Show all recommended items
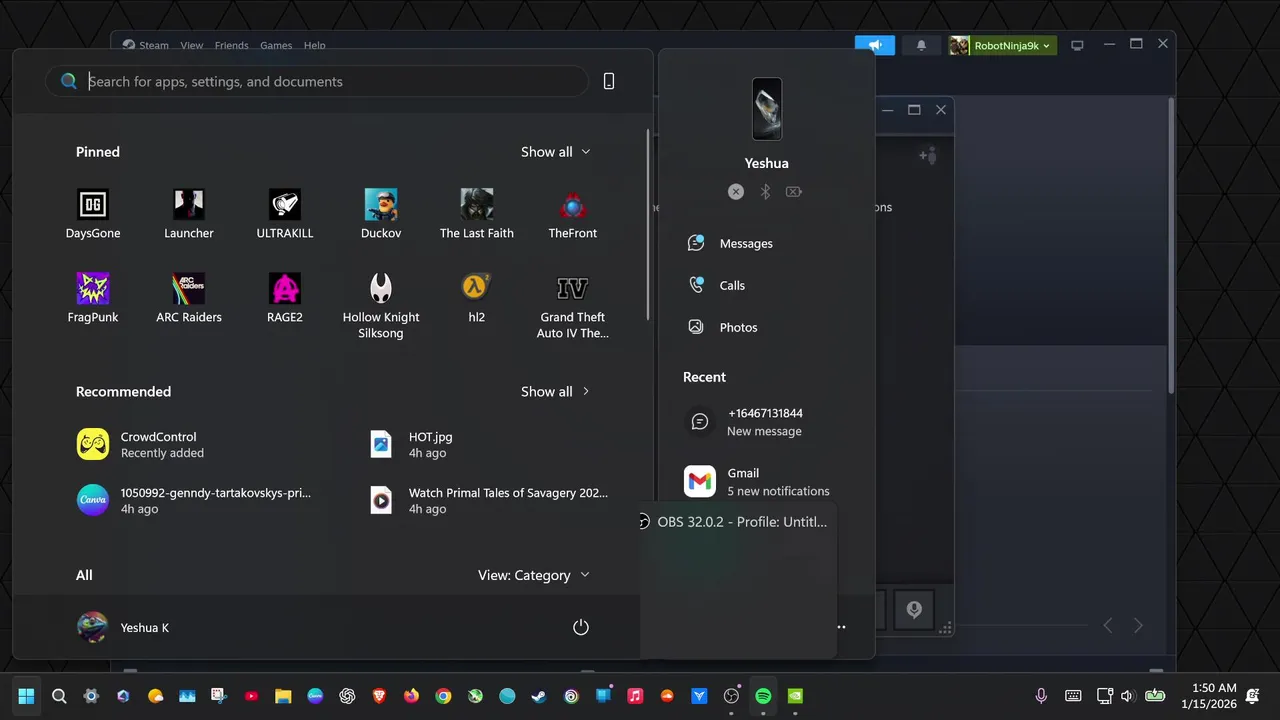Viewport: 1280px width, 720px height. click(556, 392)
